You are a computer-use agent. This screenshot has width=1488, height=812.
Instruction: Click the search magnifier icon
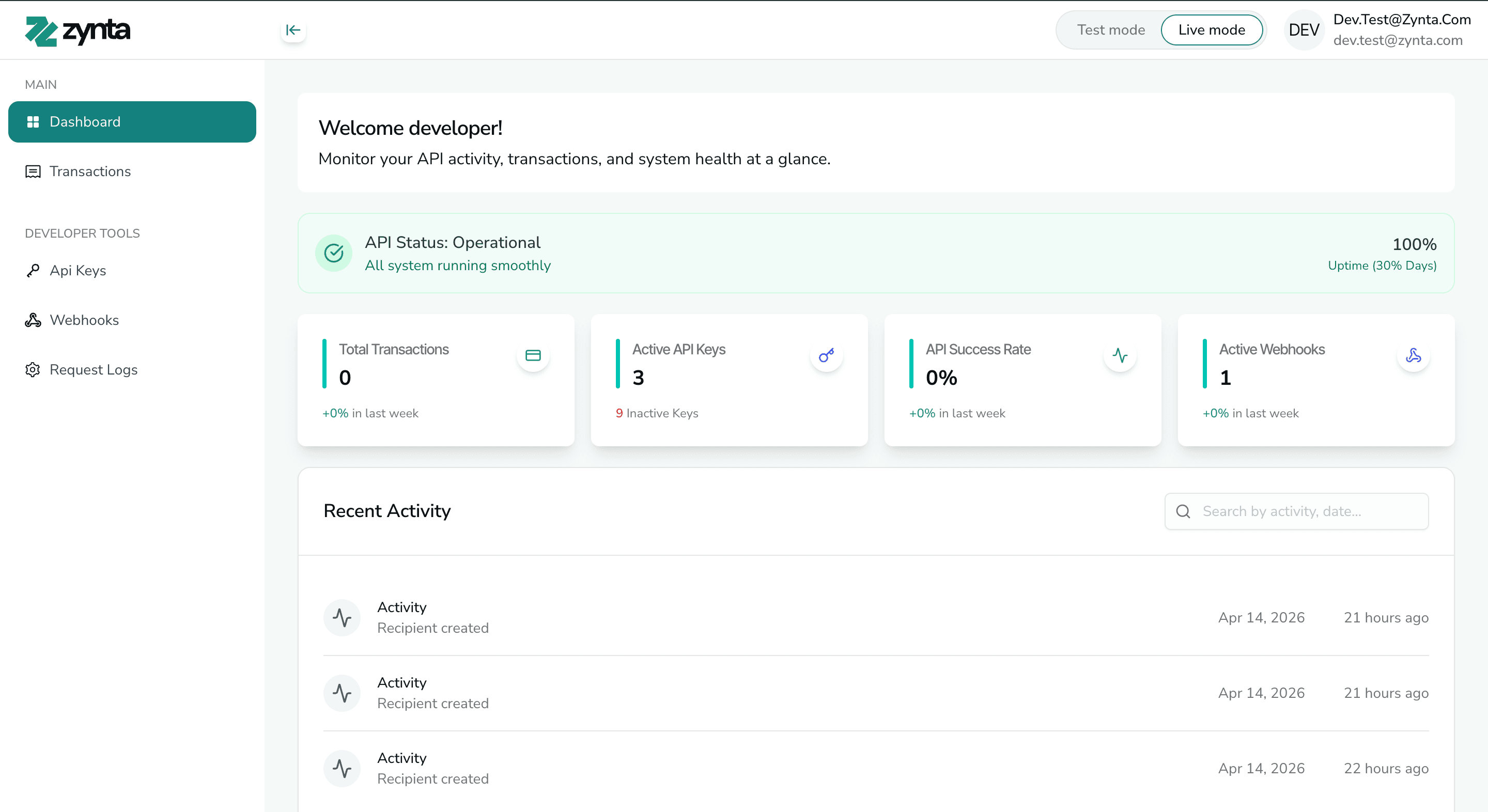1183,511
